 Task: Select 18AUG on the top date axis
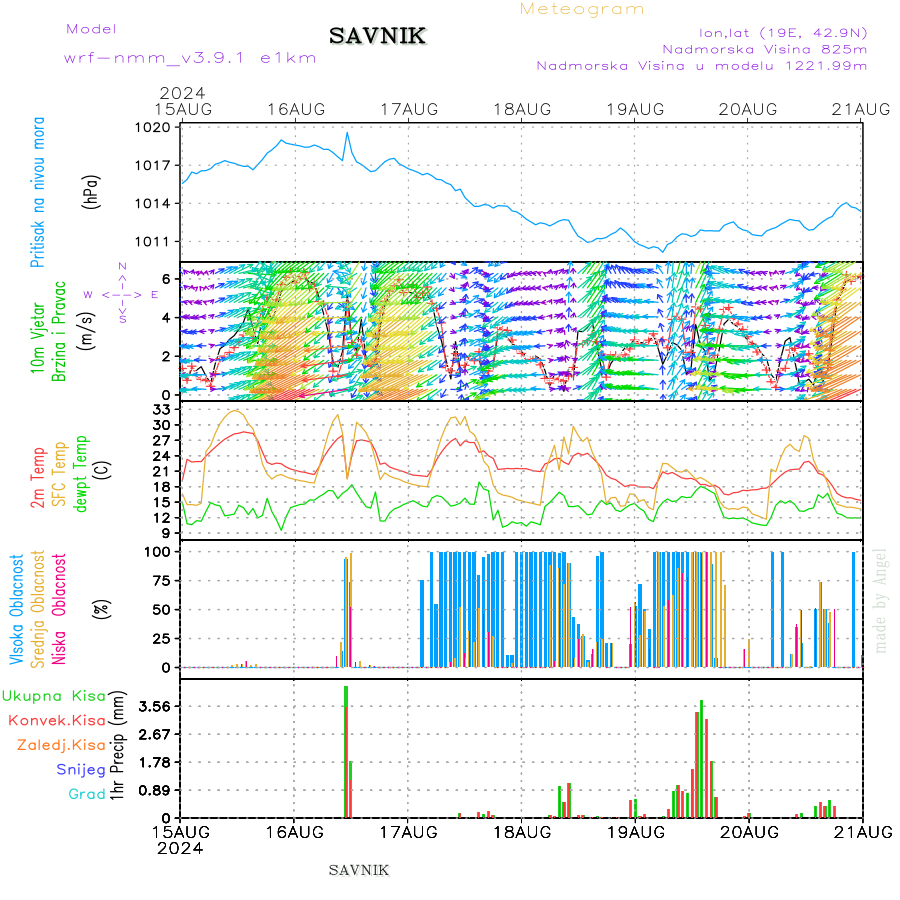[x=522, y=110]
